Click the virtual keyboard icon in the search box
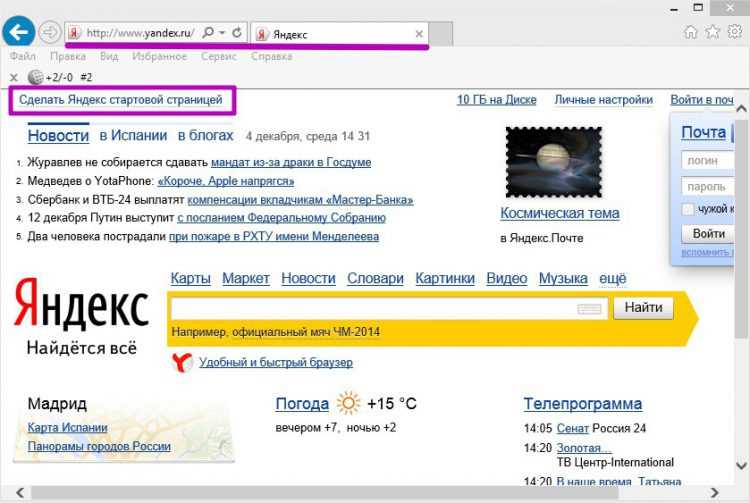The height and width of the screenshot is (503, 750). click(x=590, y=309)
